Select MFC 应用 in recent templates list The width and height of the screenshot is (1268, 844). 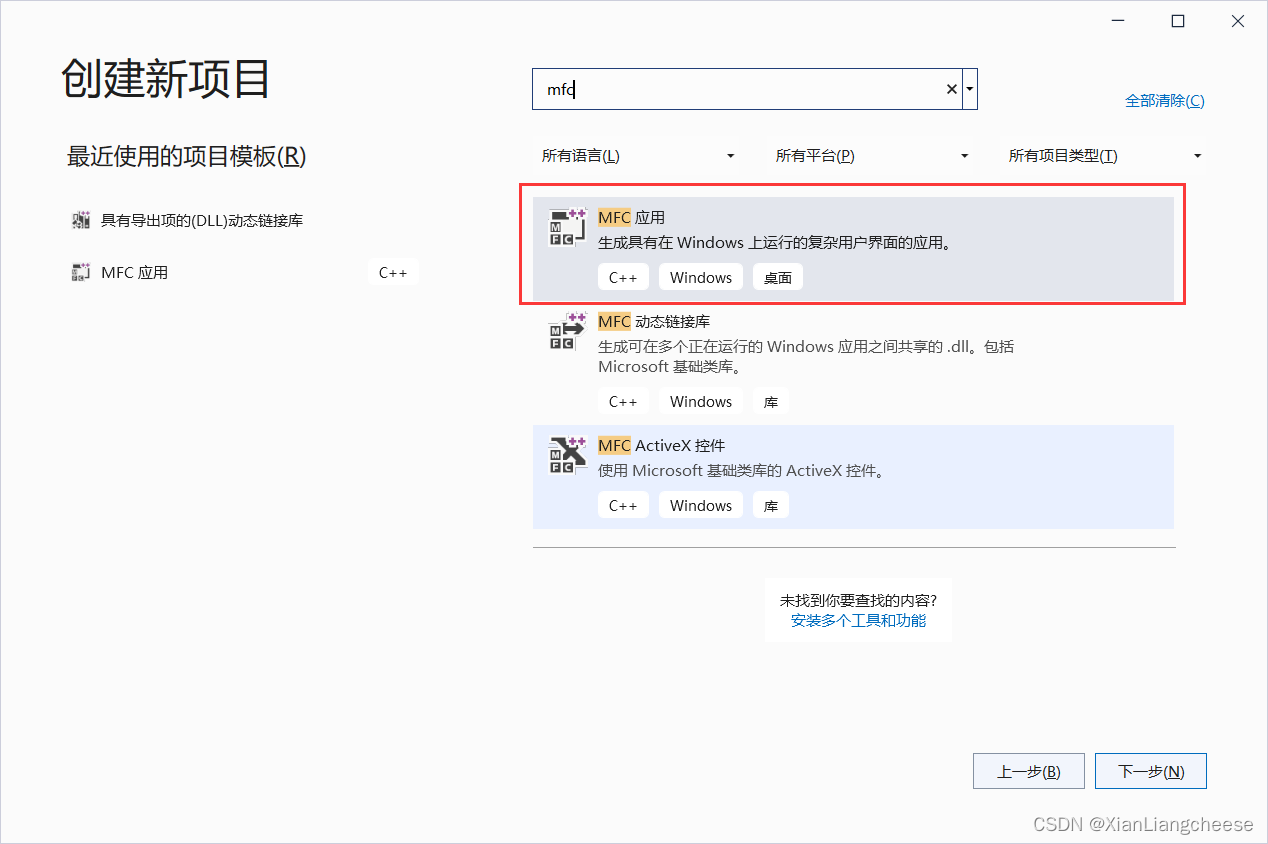(134, 272)
